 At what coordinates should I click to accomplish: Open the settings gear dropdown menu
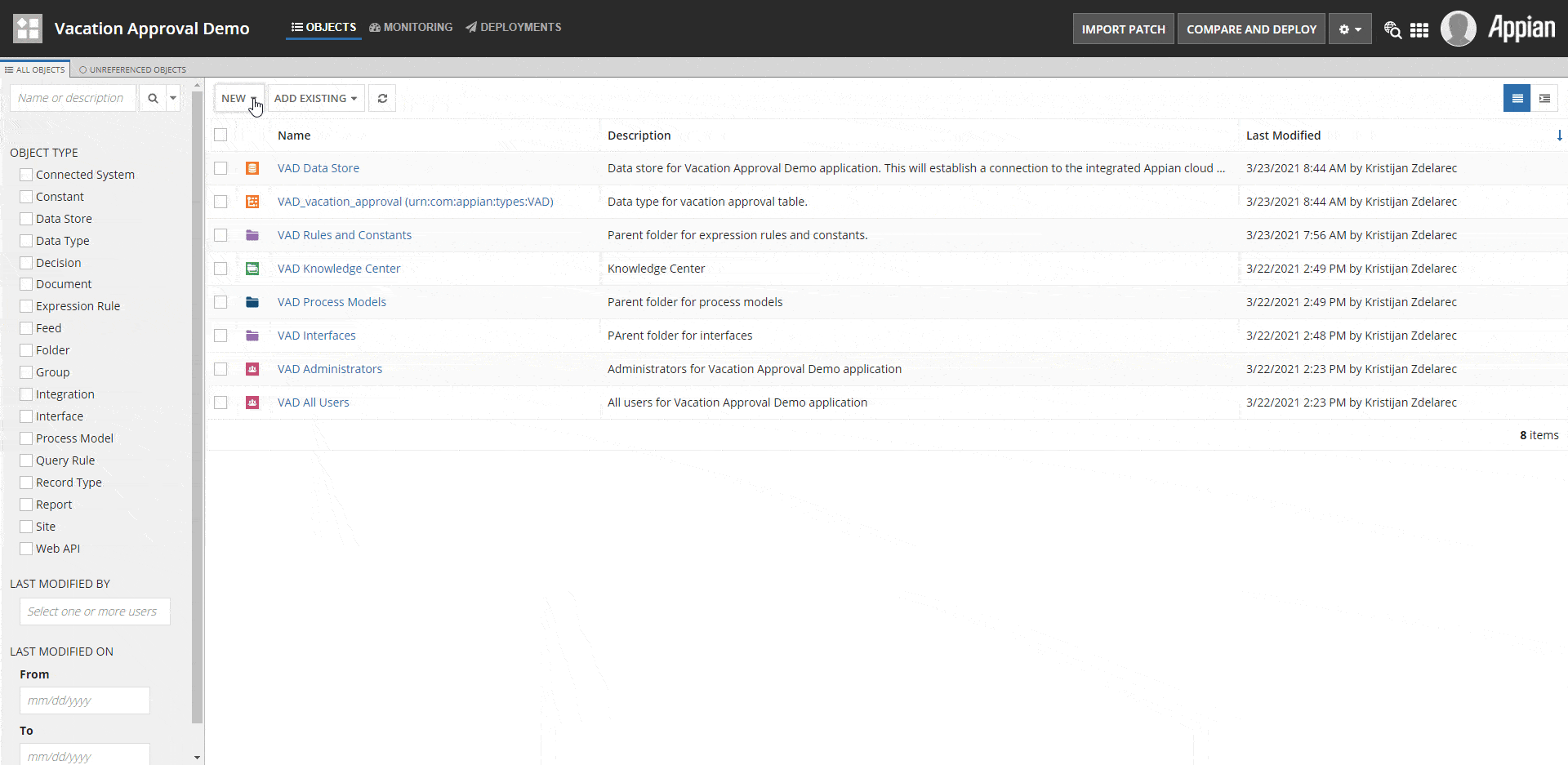tap(1349, 29)
